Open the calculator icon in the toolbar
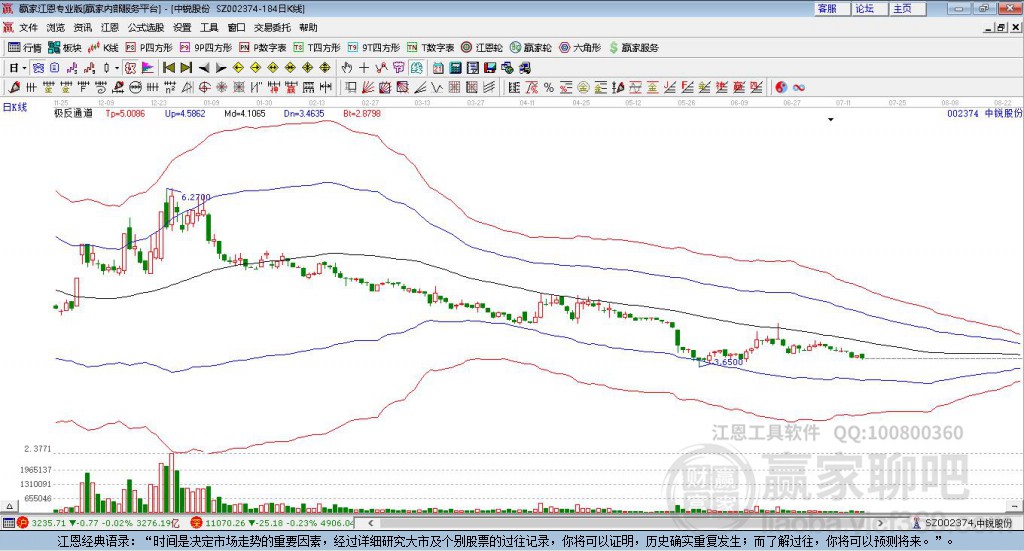The width and height of the screenshot is (1024, 551). [455, 68]
